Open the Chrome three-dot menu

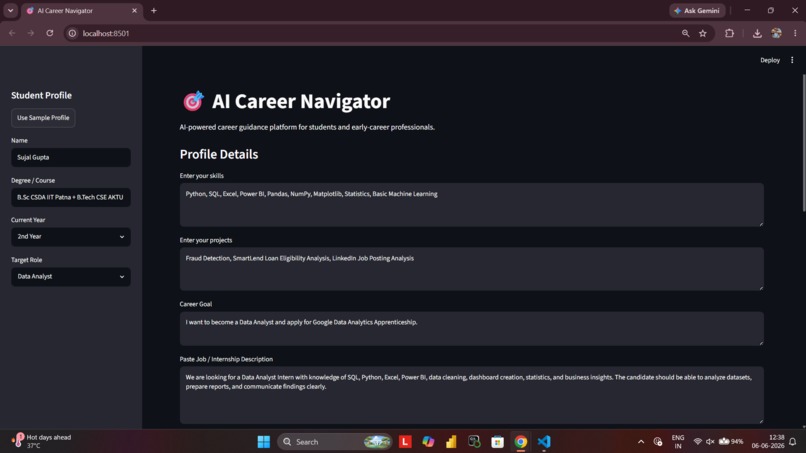pyautogui.click(x=795, y=33)
